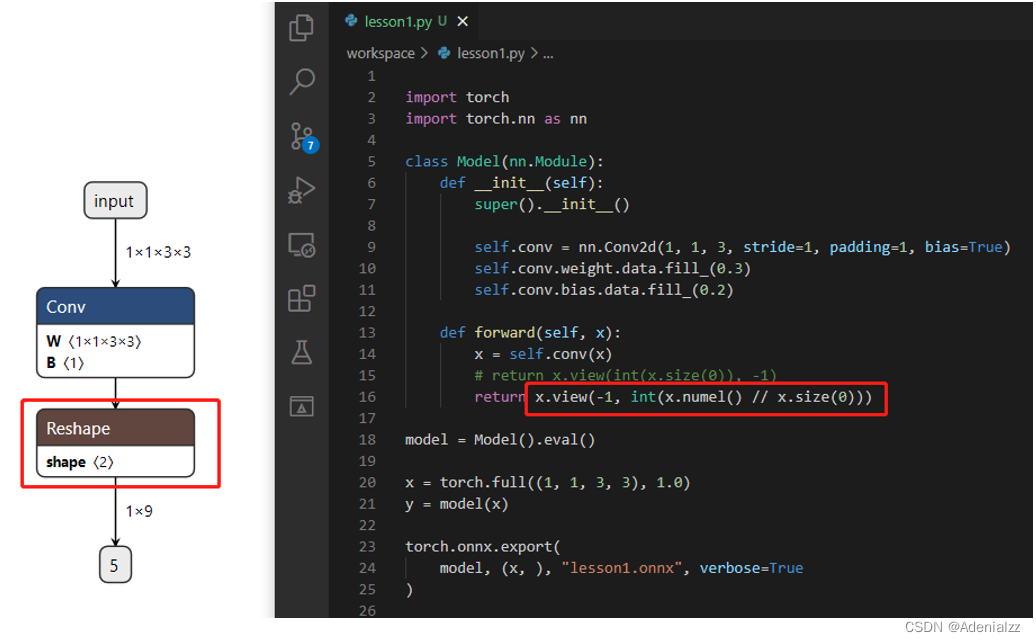Click 'def forward(self, x):' line
This screenshot has height=642, width=1036.
[530, 333]
